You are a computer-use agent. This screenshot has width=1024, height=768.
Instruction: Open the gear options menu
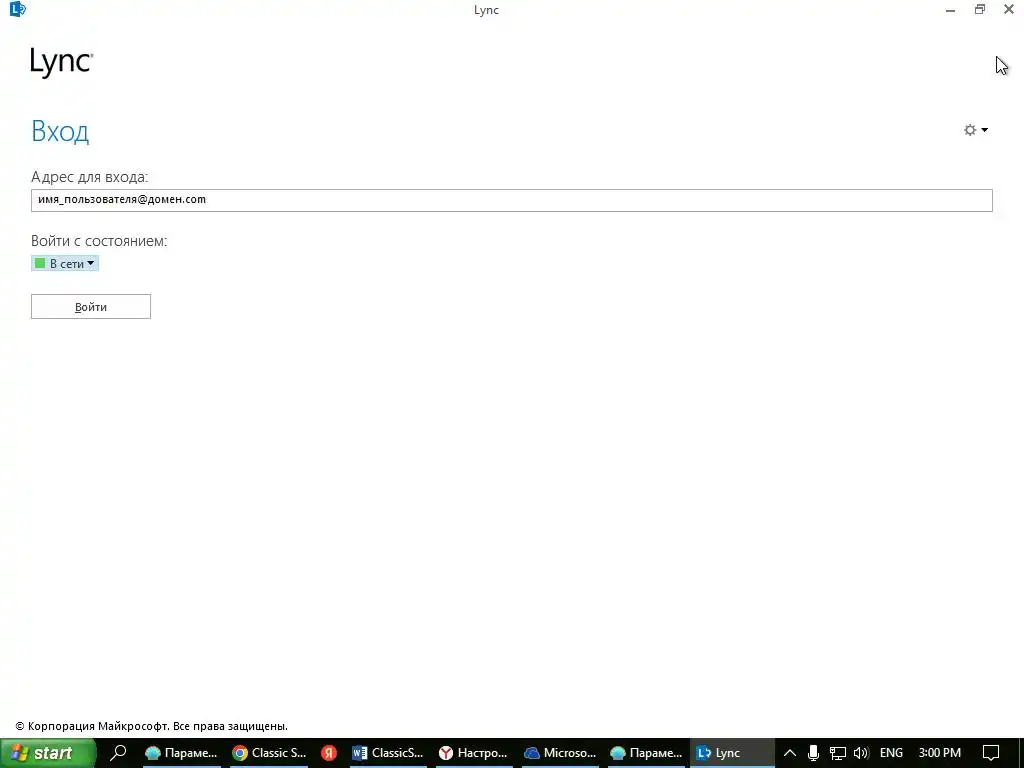coord(976,130)
